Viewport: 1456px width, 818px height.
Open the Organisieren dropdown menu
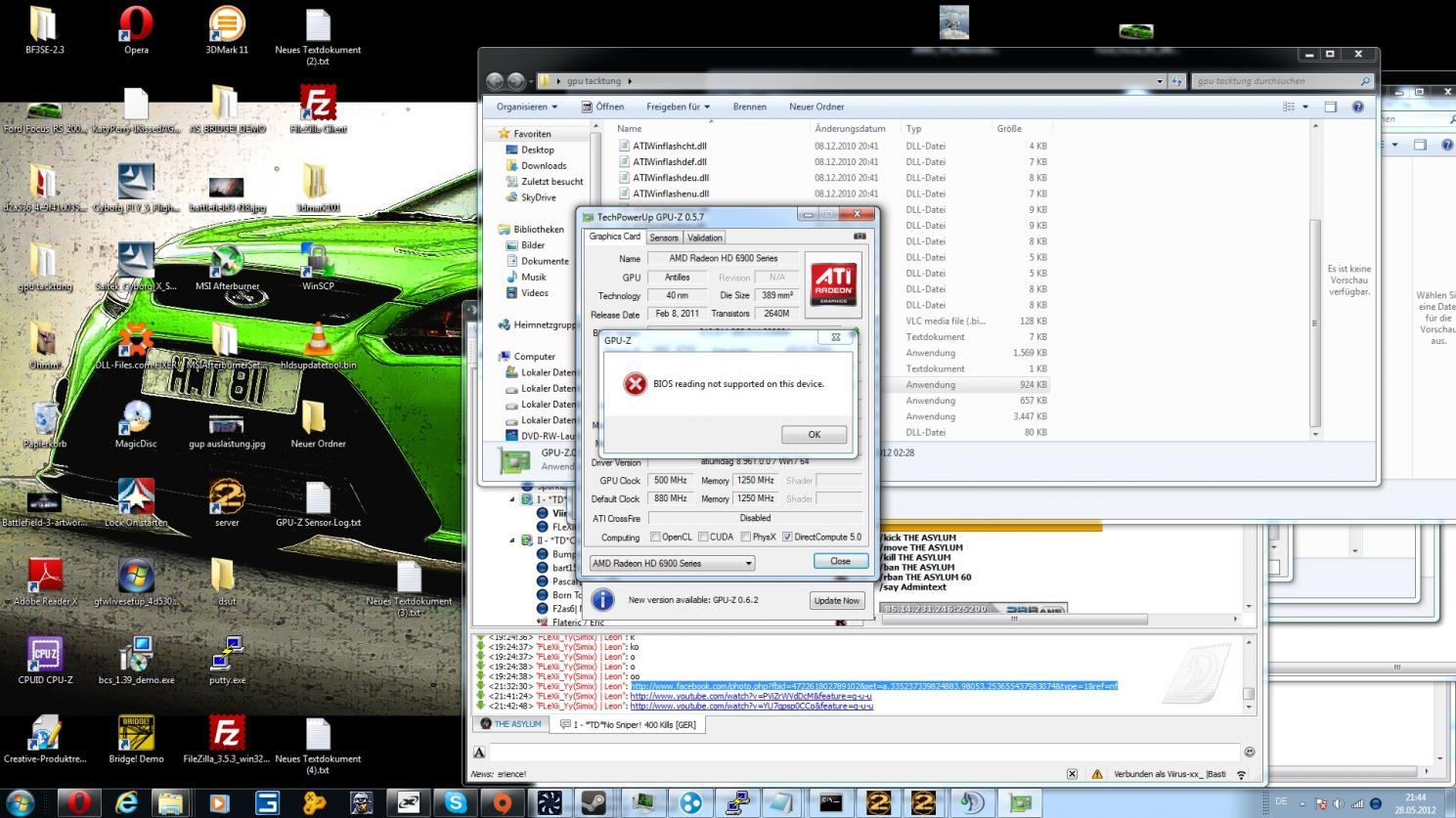click(527, 107)
